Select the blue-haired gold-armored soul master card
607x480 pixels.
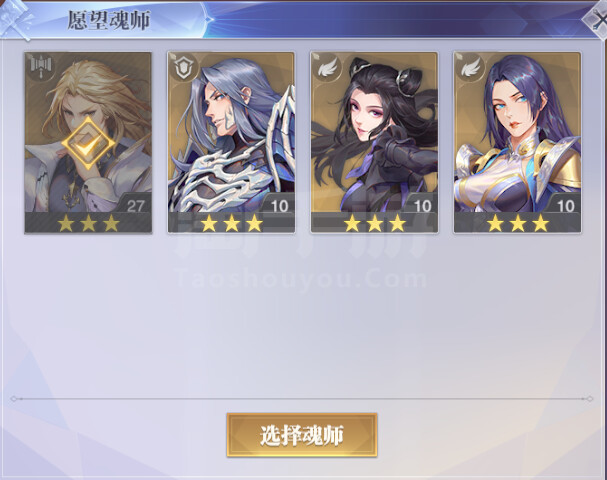(517, 143)
